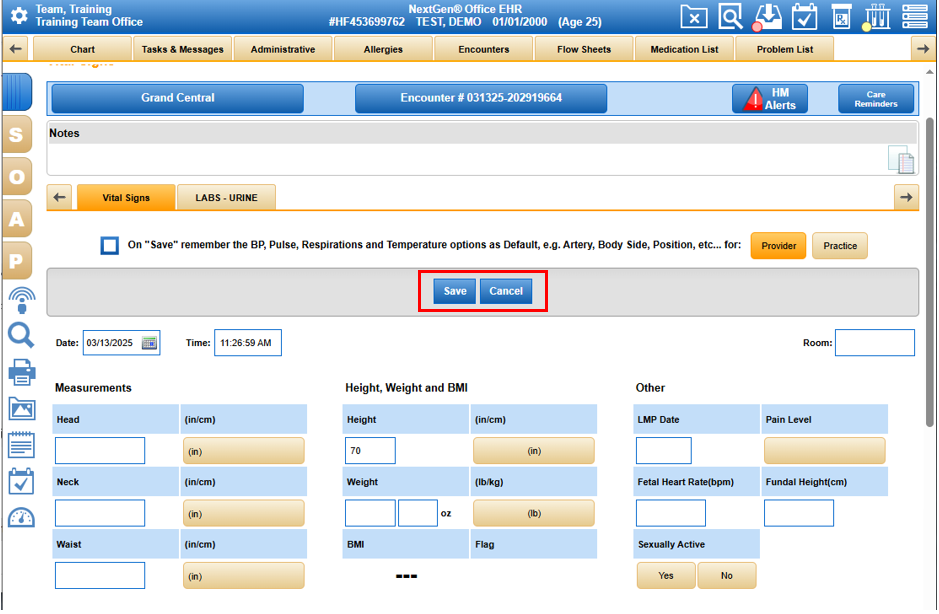
Task: Open the date picker calendar icon
Action: [x=149, y=343]
